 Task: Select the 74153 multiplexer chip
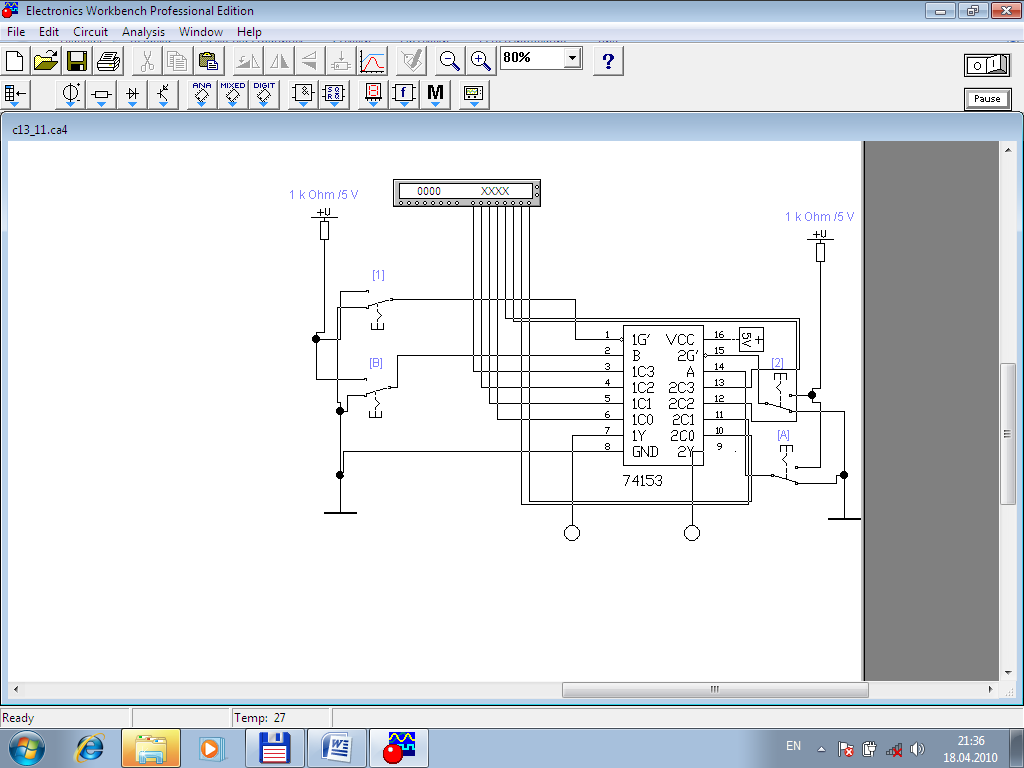point(663,395)
